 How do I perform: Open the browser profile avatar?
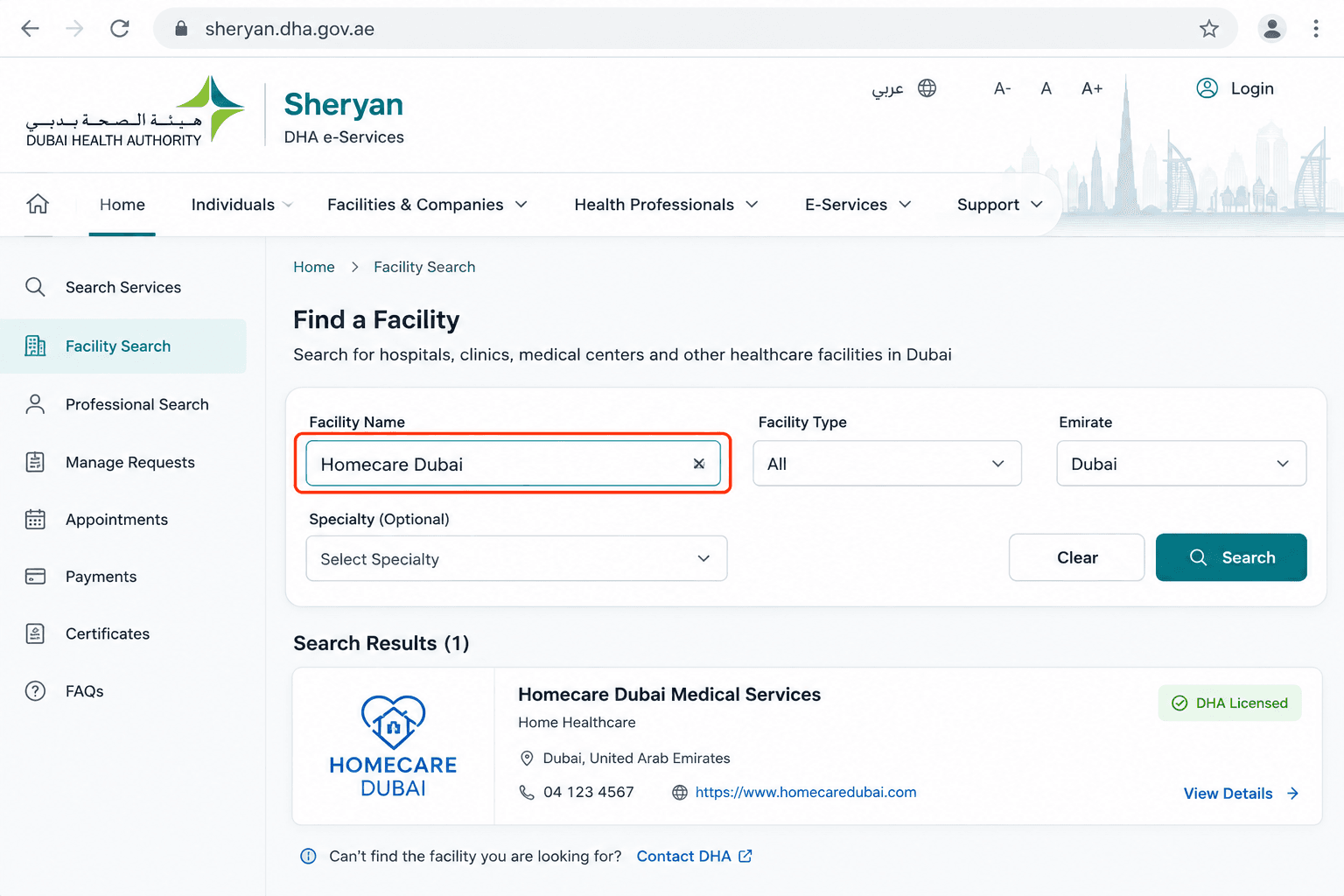click(x=1272, y=29)
